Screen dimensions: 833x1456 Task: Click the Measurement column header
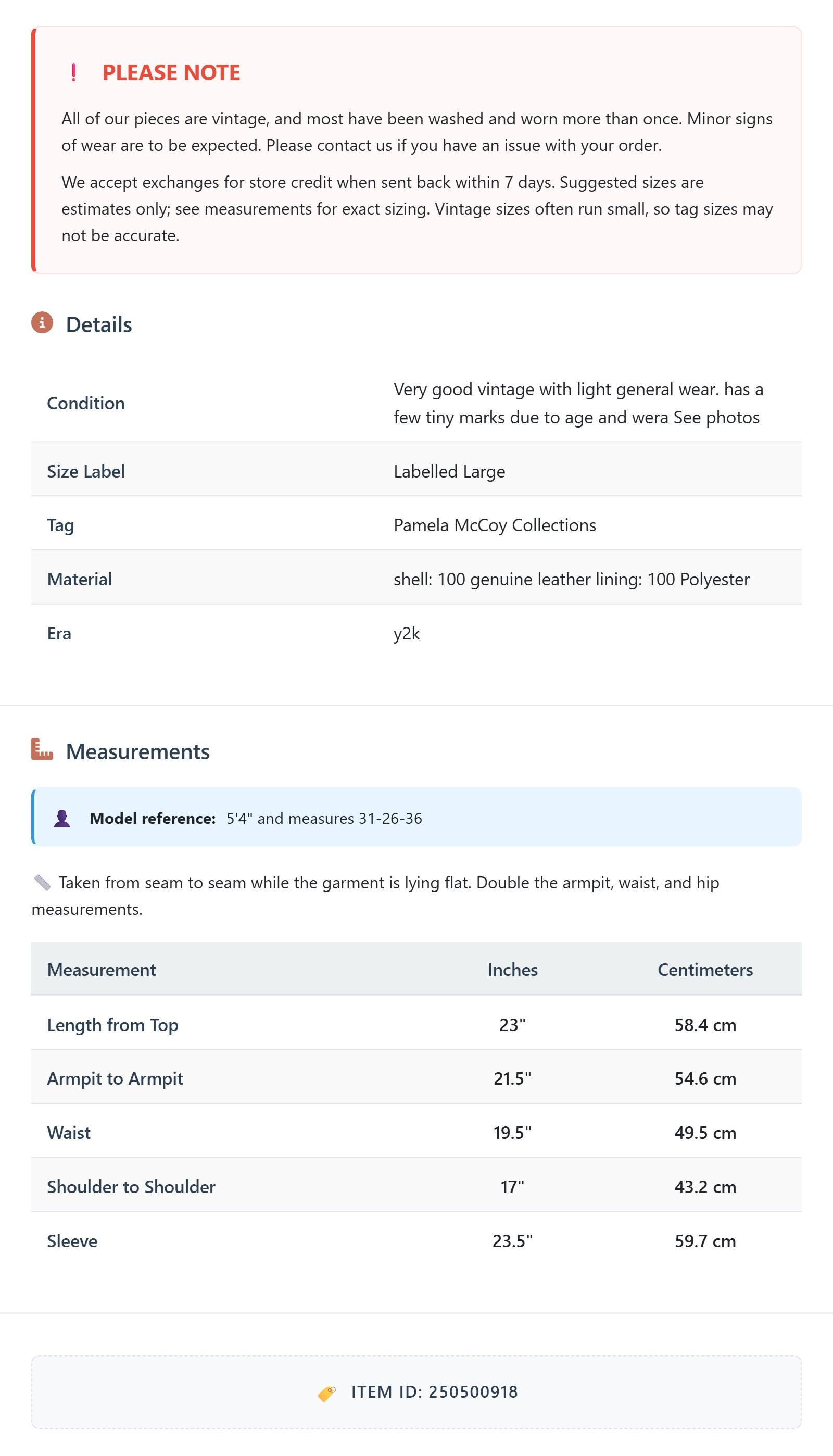point(102,970)
